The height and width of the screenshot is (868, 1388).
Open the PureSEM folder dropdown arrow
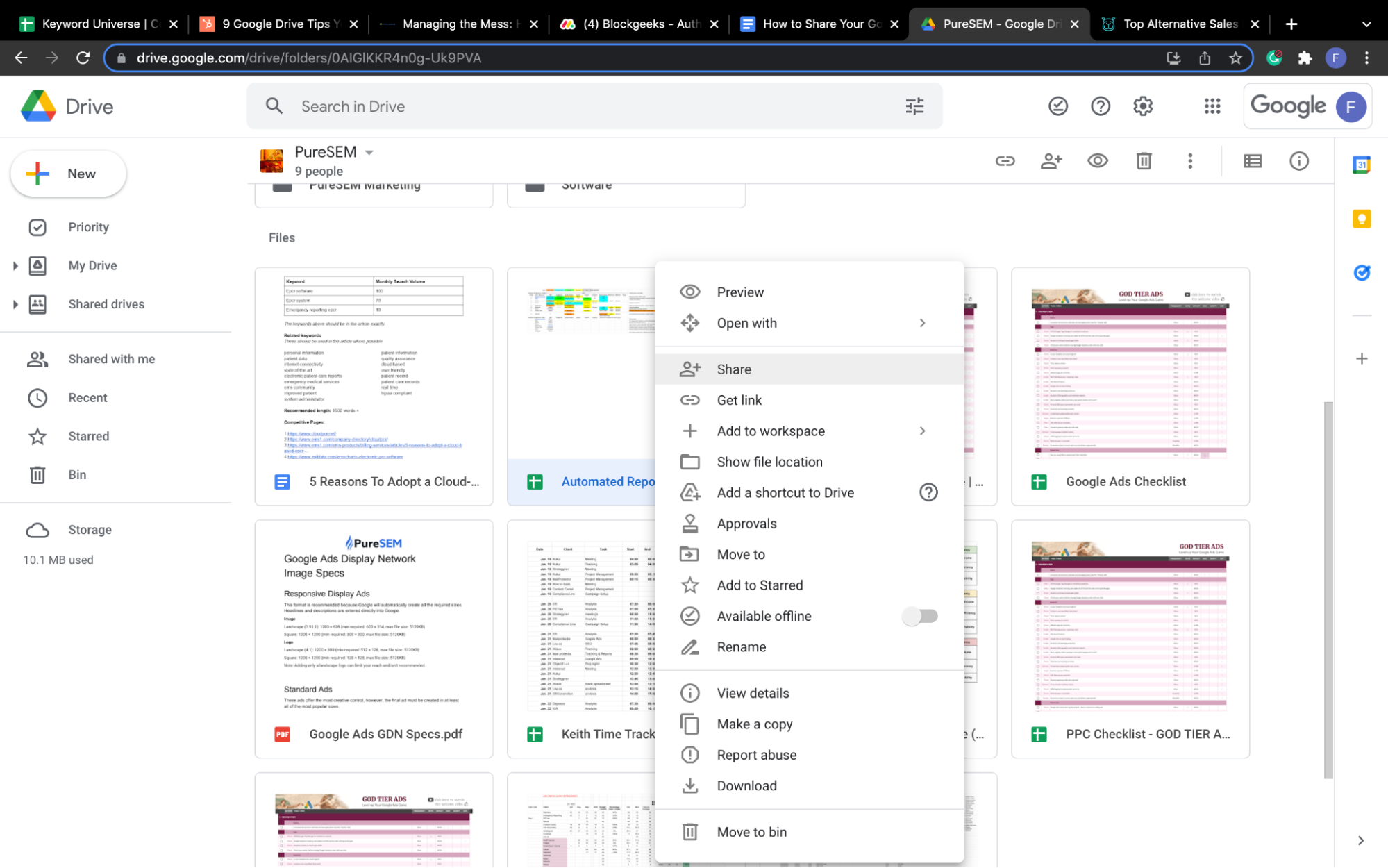click(369, 152)
